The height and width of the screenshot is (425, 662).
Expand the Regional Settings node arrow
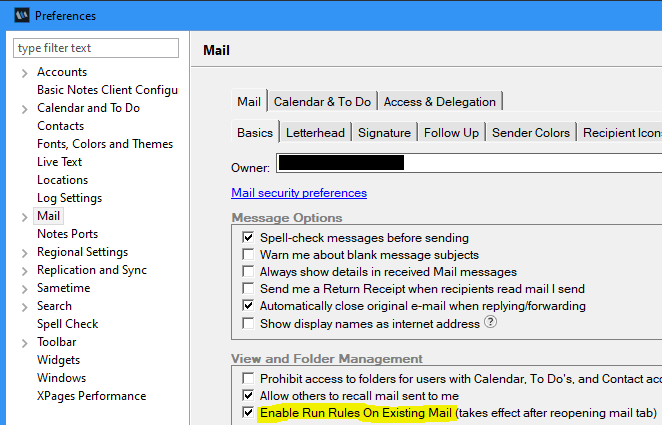[x=23, y=252]
